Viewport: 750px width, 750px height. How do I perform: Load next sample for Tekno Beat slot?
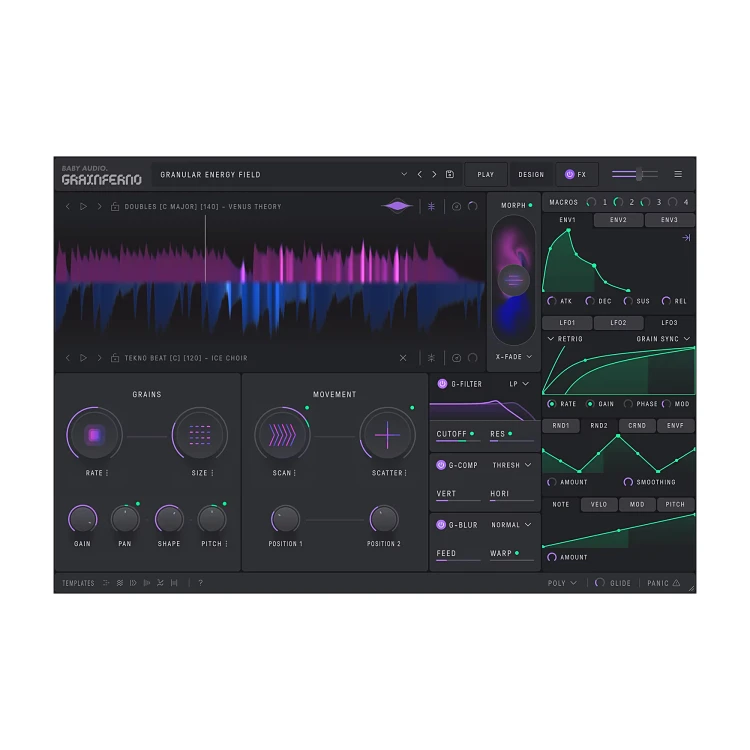coord(99,358)
